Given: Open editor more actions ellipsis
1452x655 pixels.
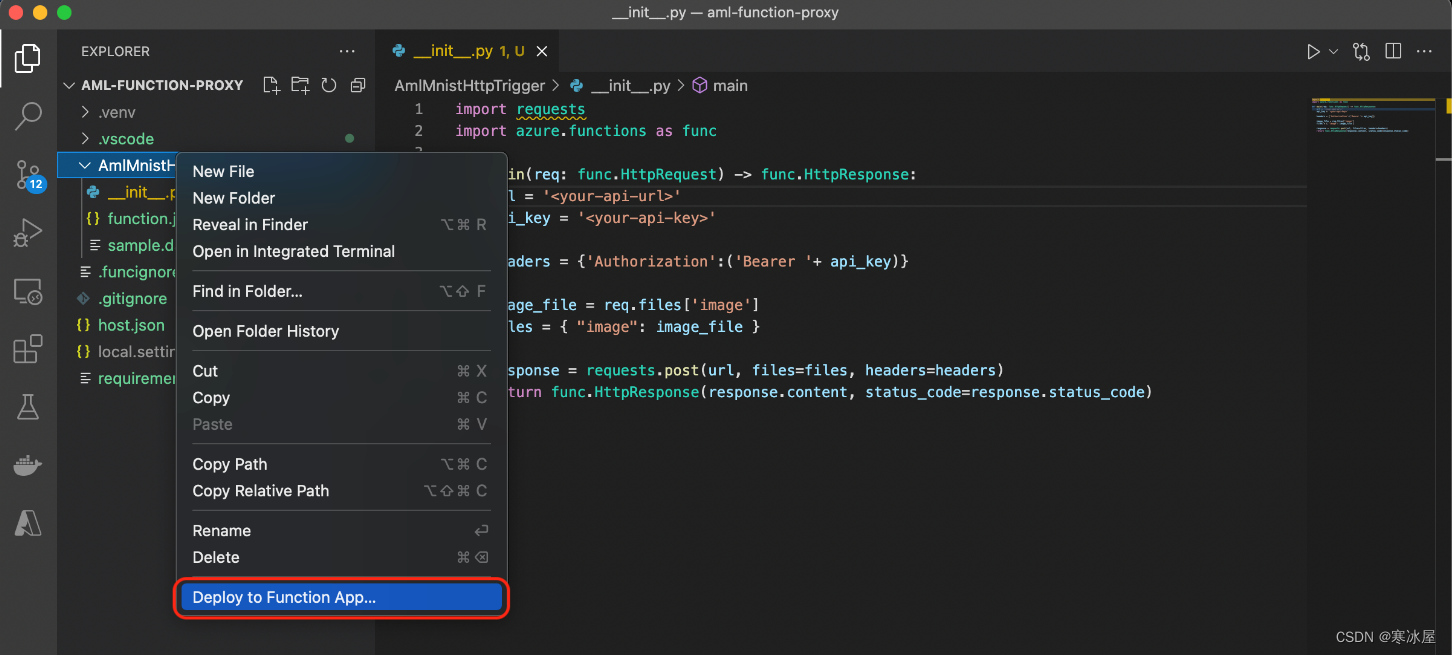Looking at the screenshot, I should (x=1426, y=52).
